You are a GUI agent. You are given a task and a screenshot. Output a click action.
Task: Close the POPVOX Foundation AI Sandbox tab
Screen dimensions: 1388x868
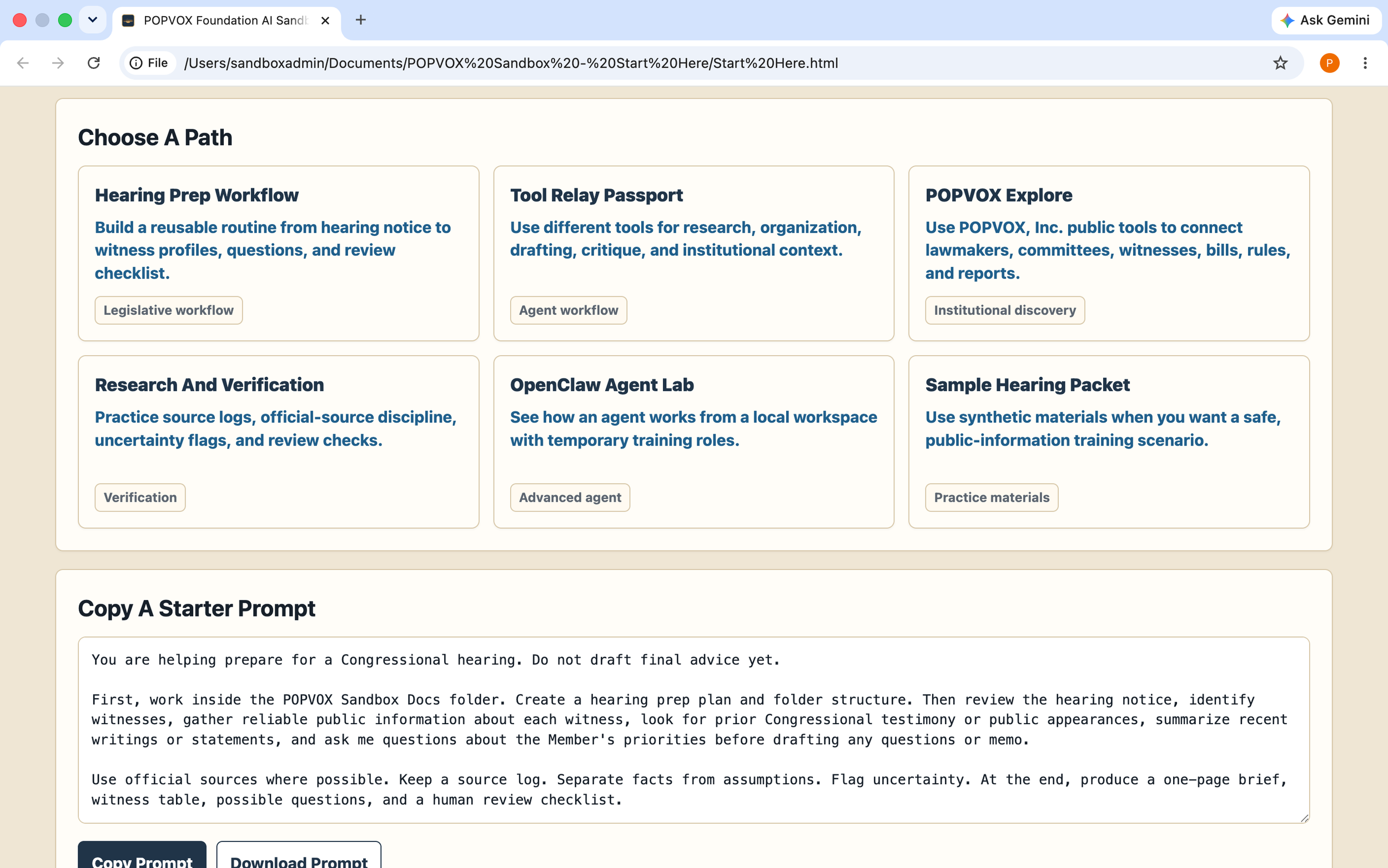(x=325, y=21)
